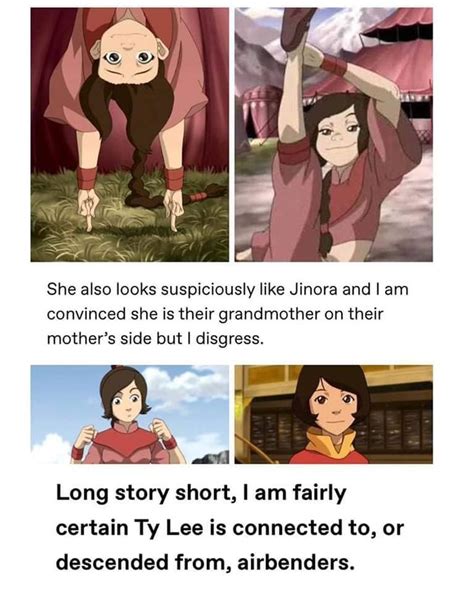The image size is (474, 592).
Task: Open the leg-stretch pose image with tents
Action: coord(334,135)
